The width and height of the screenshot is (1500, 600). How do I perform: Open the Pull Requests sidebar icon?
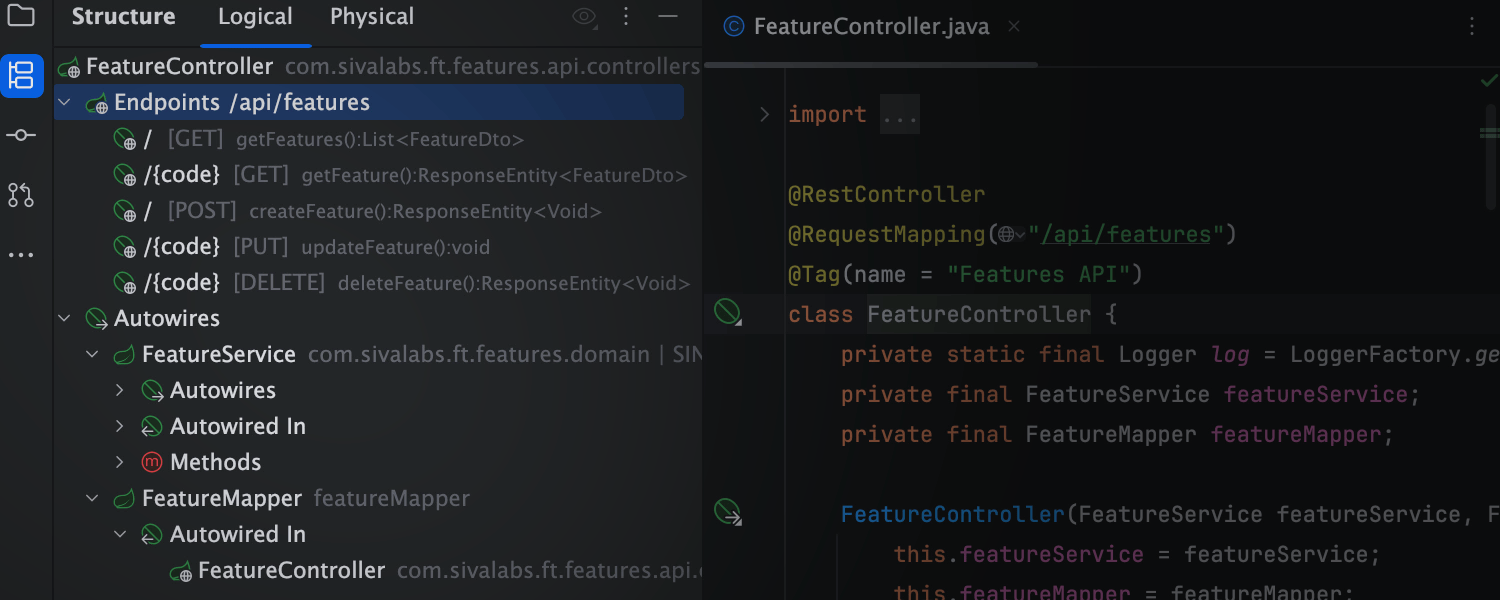(x=21, y=195)
